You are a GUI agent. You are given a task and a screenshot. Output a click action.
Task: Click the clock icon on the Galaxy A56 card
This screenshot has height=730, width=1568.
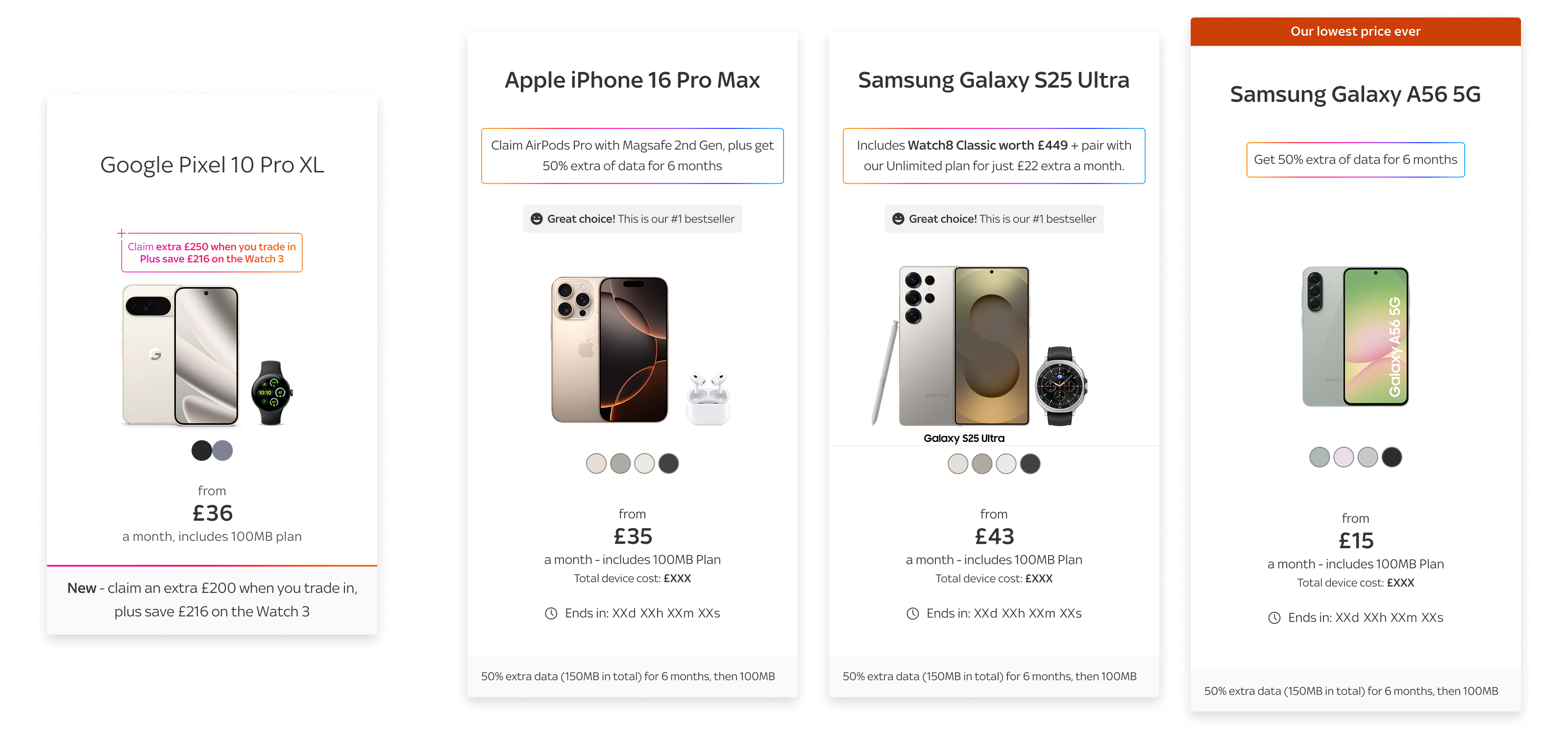point(1274,617)
